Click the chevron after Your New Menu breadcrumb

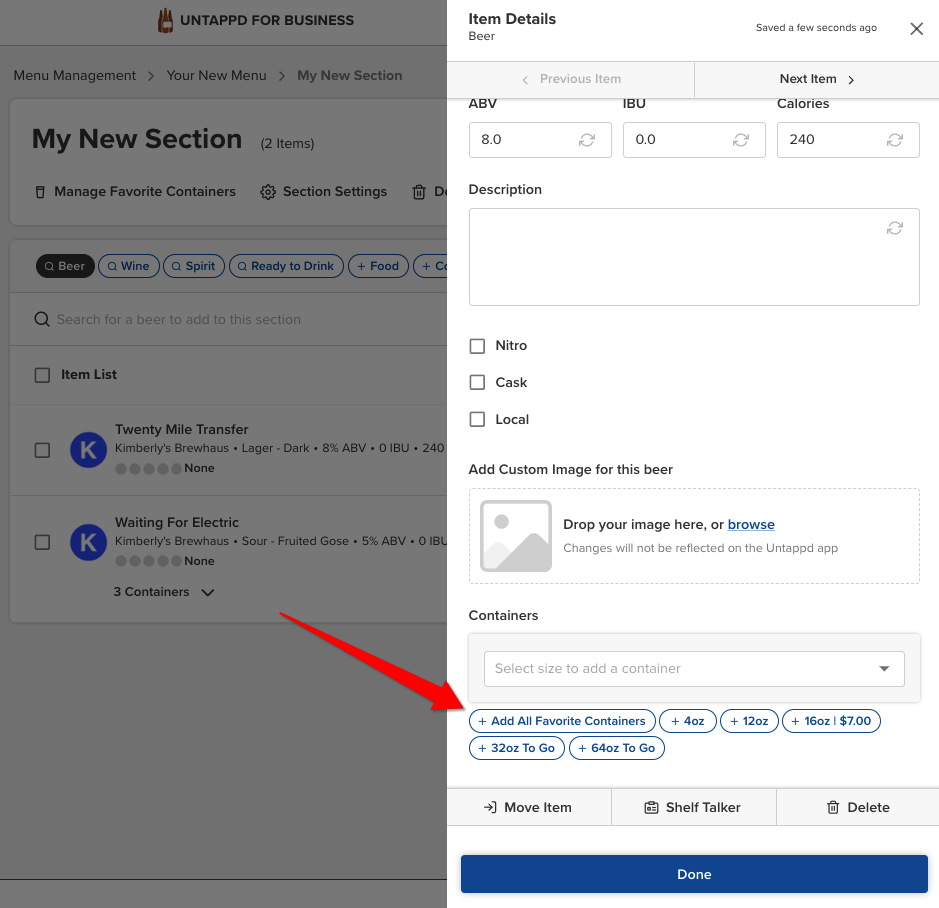281,76
